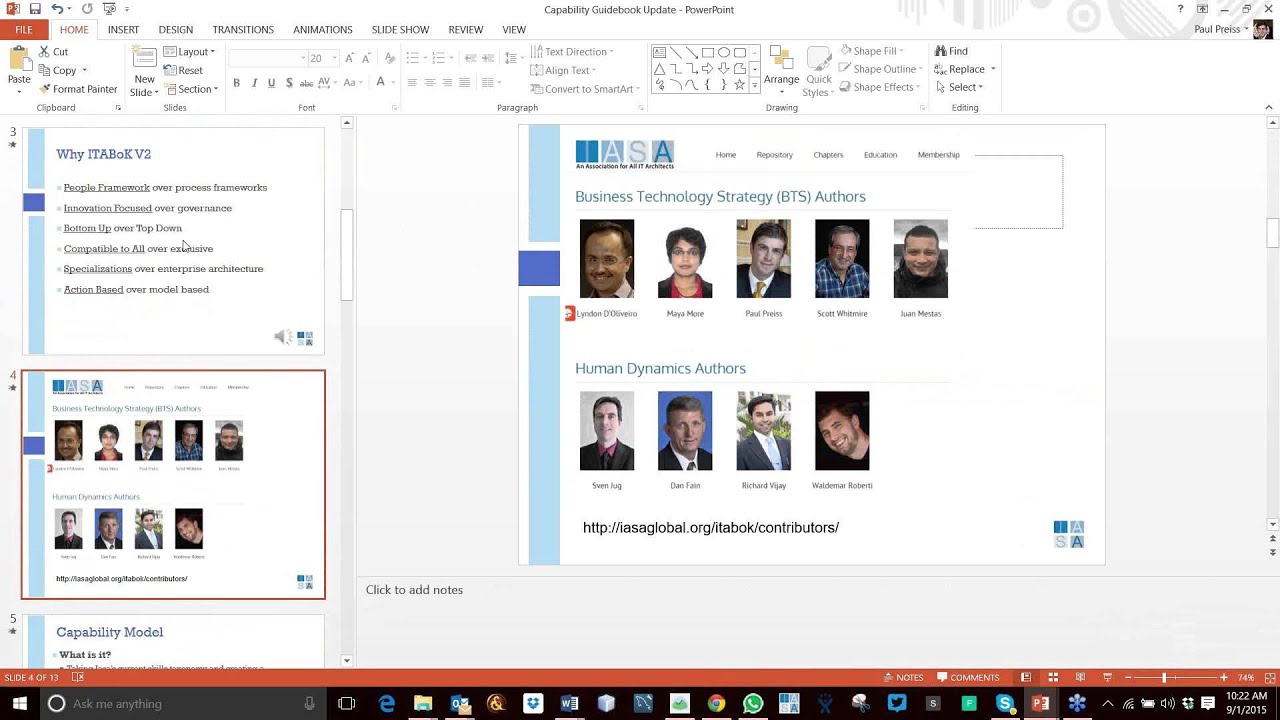Toggle the NOTES pane
The image size is (1280, 720).
click(x=903, y=677)
